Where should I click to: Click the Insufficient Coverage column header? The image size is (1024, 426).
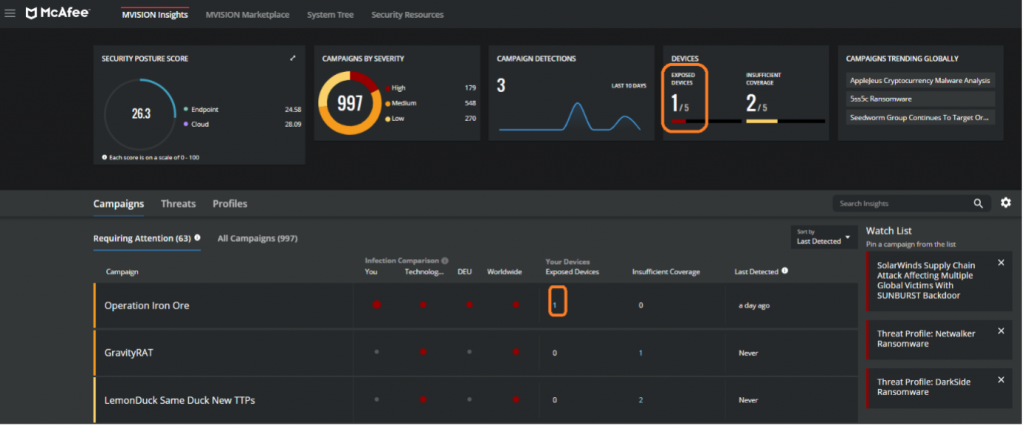(666, 272)
